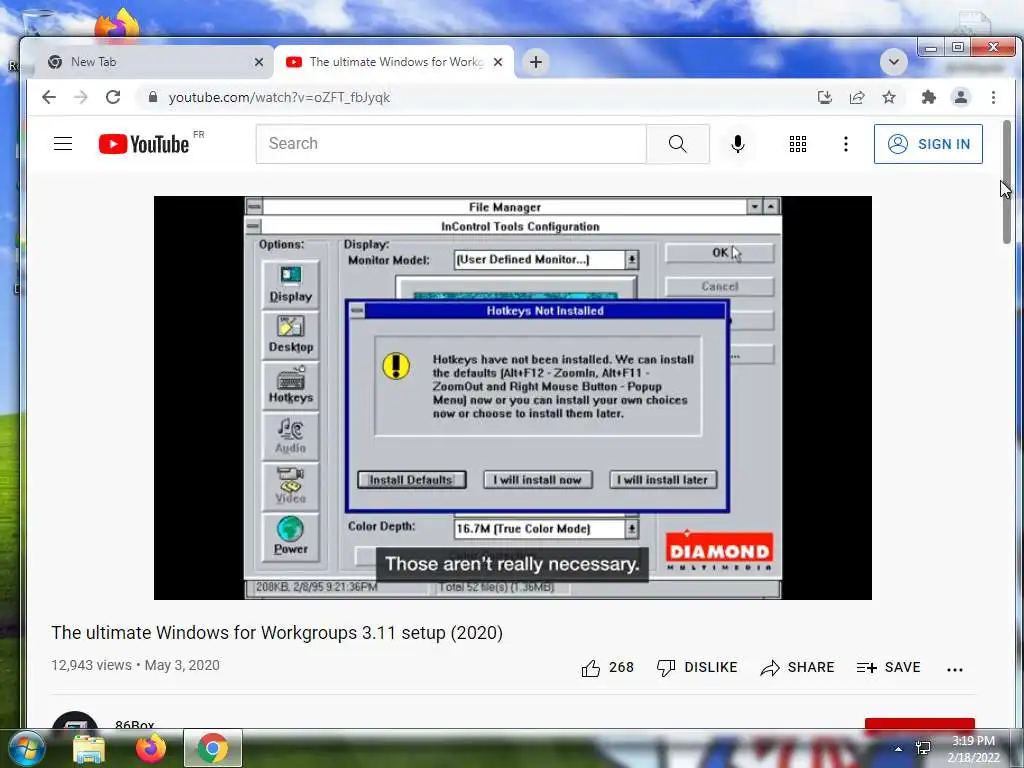Open the Chrome three-dot menu

point(993,97)
